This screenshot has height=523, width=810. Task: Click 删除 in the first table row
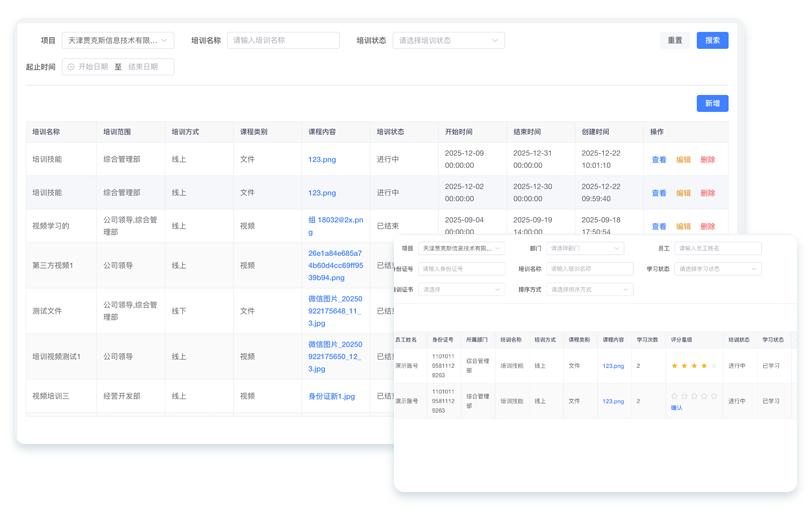click(x=708, y=160)
